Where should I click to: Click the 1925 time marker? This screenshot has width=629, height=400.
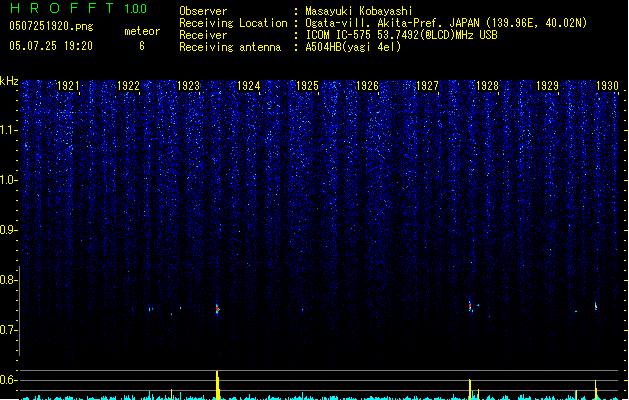coord(307,86)
